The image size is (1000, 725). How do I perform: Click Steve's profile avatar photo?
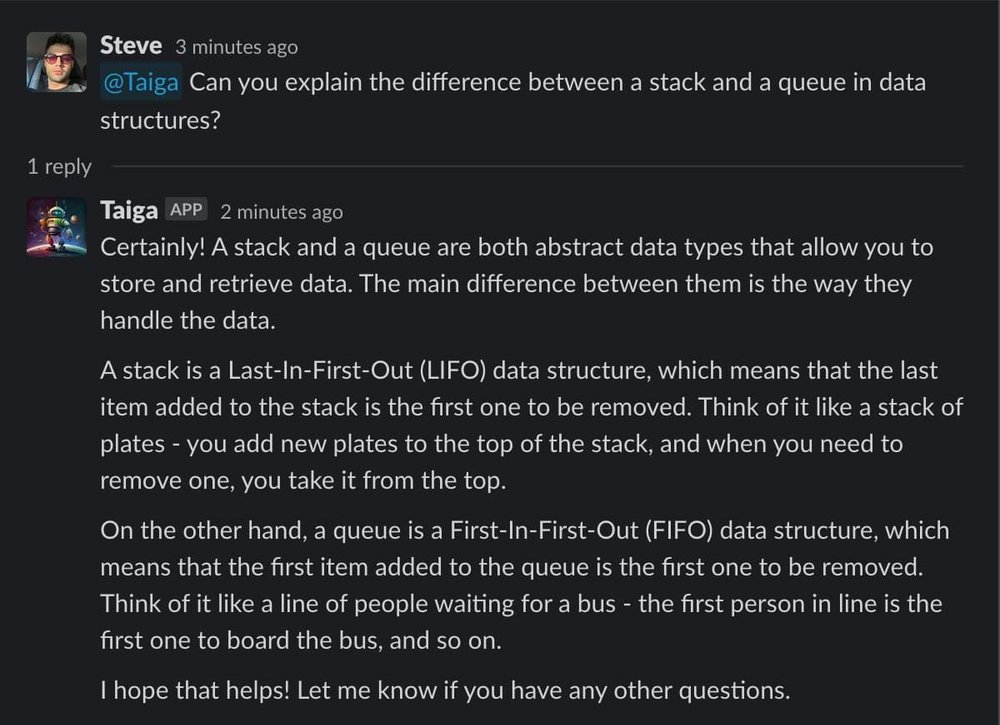pyautogui.click(x=57, y=62)
